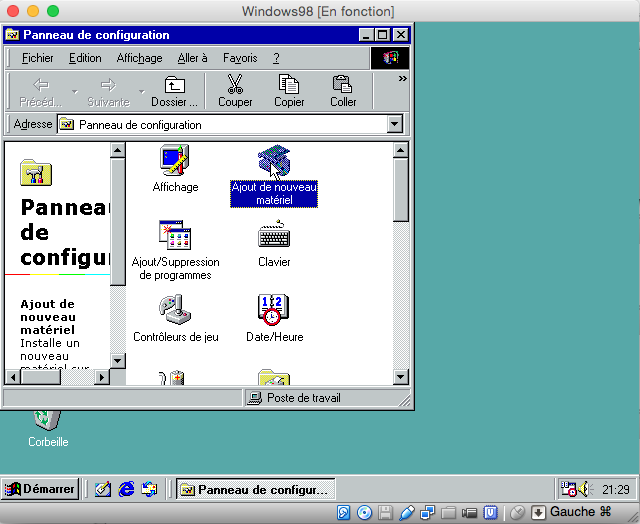The height and width of the screenshot is (524, 640).
Task: Click the Adresse input field
Action: [222, 124]
